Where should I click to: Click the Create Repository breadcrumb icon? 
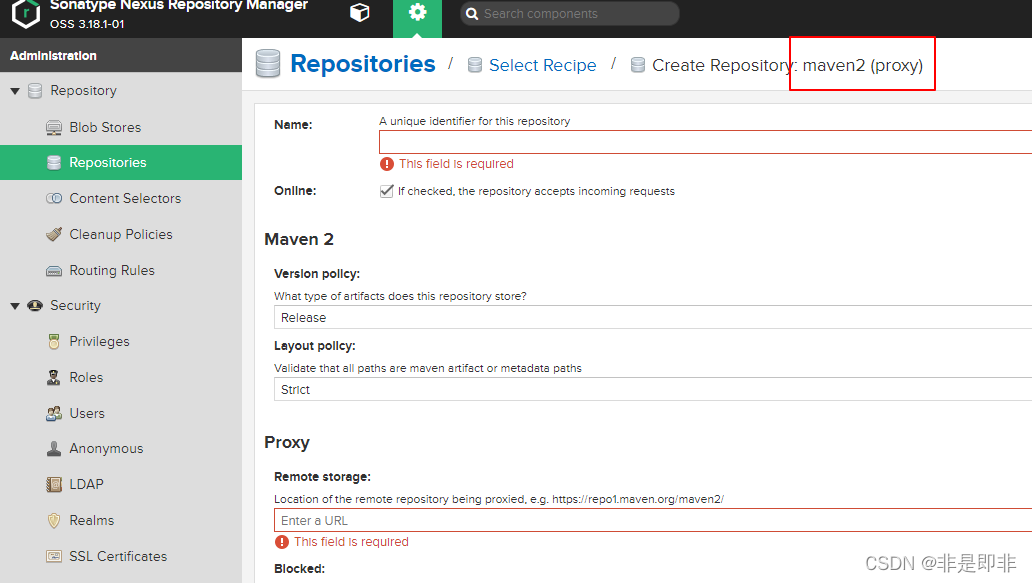638,65
